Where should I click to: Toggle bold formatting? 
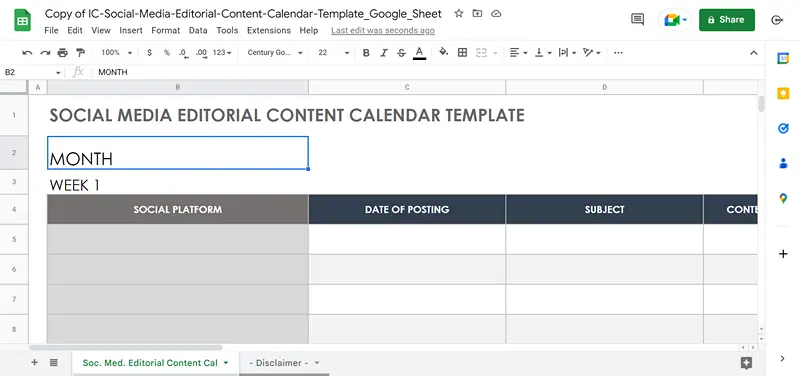[366, 53]
